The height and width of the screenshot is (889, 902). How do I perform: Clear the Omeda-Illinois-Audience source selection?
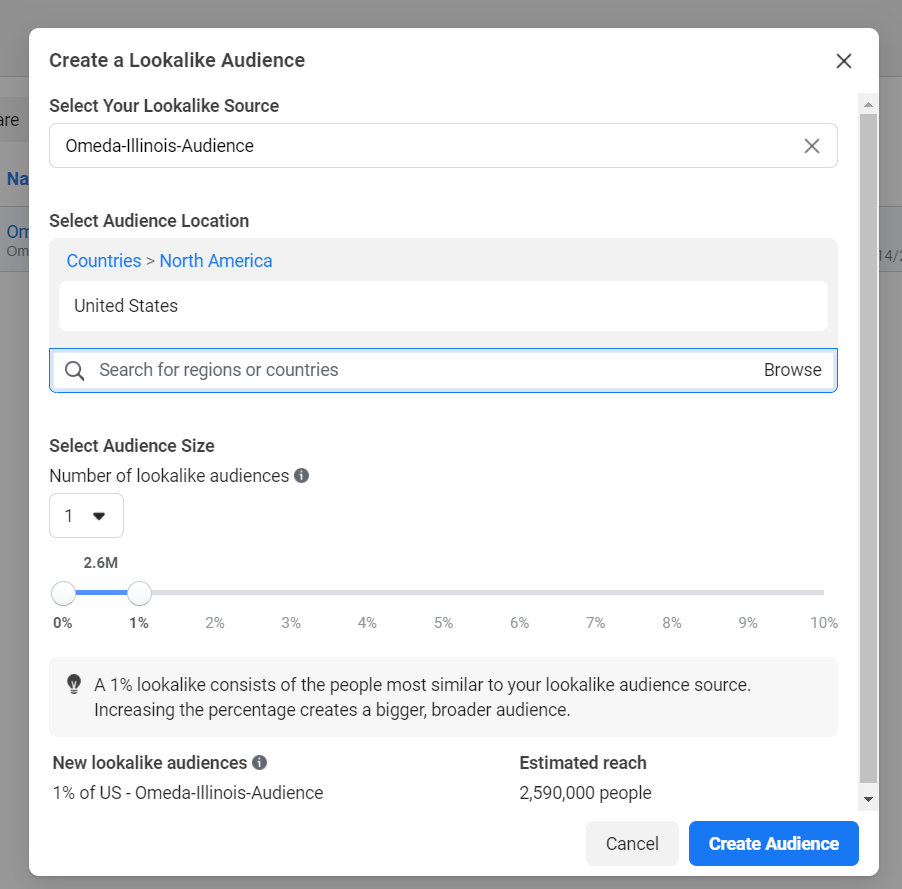[811, 146]
